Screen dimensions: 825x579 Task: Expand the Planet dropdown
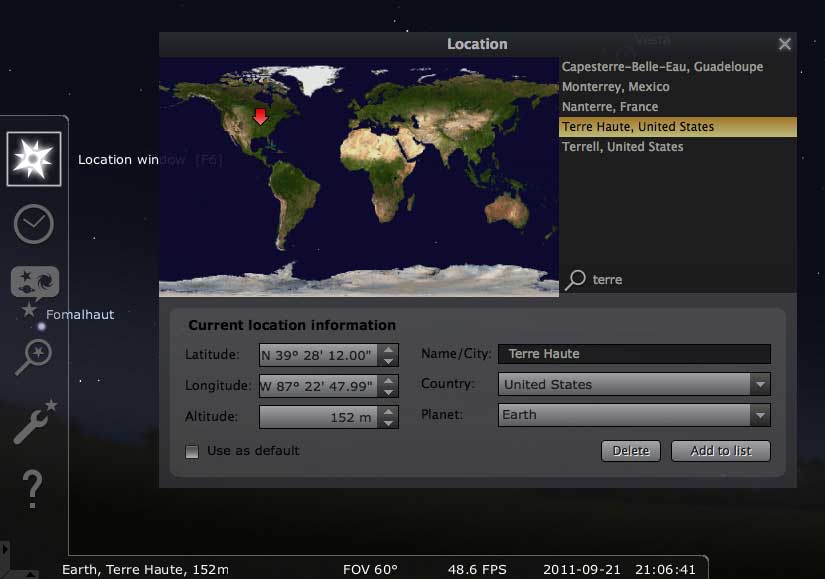[x=760, y=415]
